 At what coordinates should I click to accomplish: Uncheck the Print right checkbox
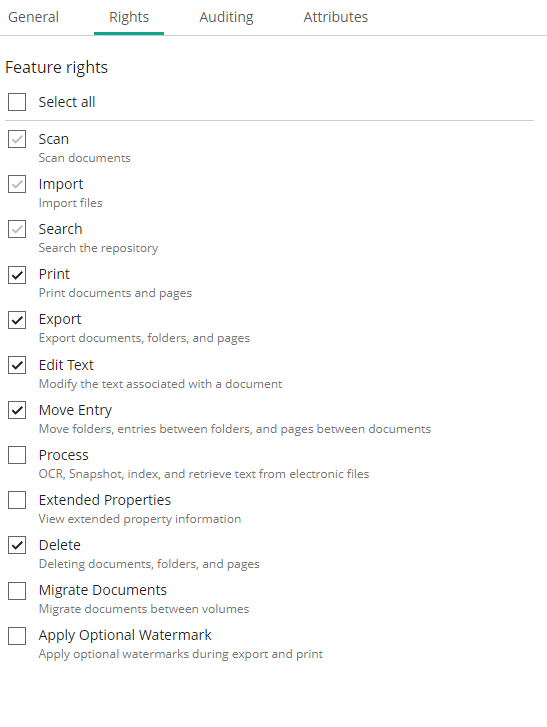(x=17, y=274)
